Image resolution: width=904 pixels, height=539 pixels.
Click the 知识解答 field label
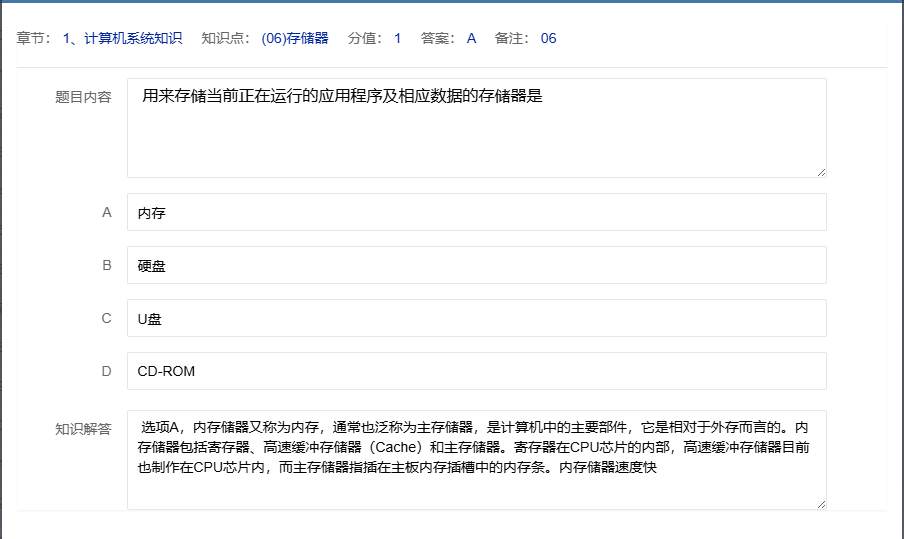pyautogui.click(x=83, y=429)
